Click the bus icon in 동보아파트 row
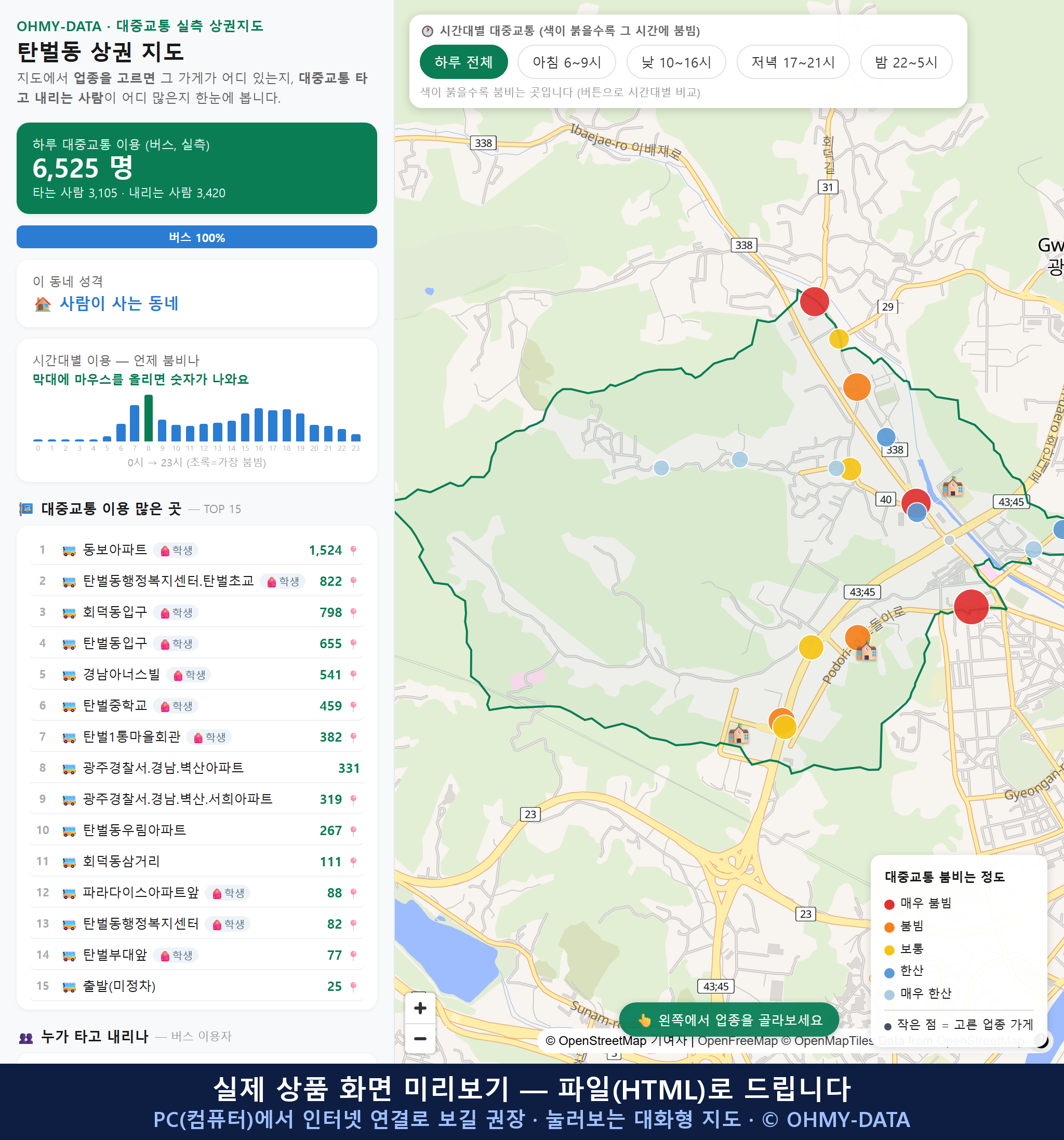This screenshot has width=1064, height=1140. pyautogui.click(x=69, y=551)
